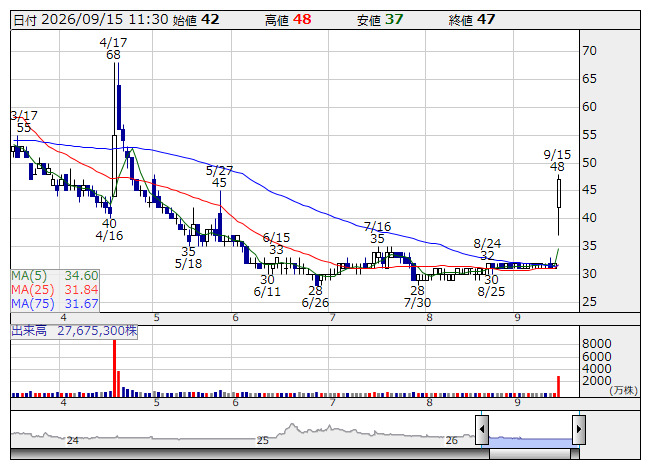Click the right handle arrow of range slider
The height and width of the screenshot is (470, 653).
(x=579, y=429)
